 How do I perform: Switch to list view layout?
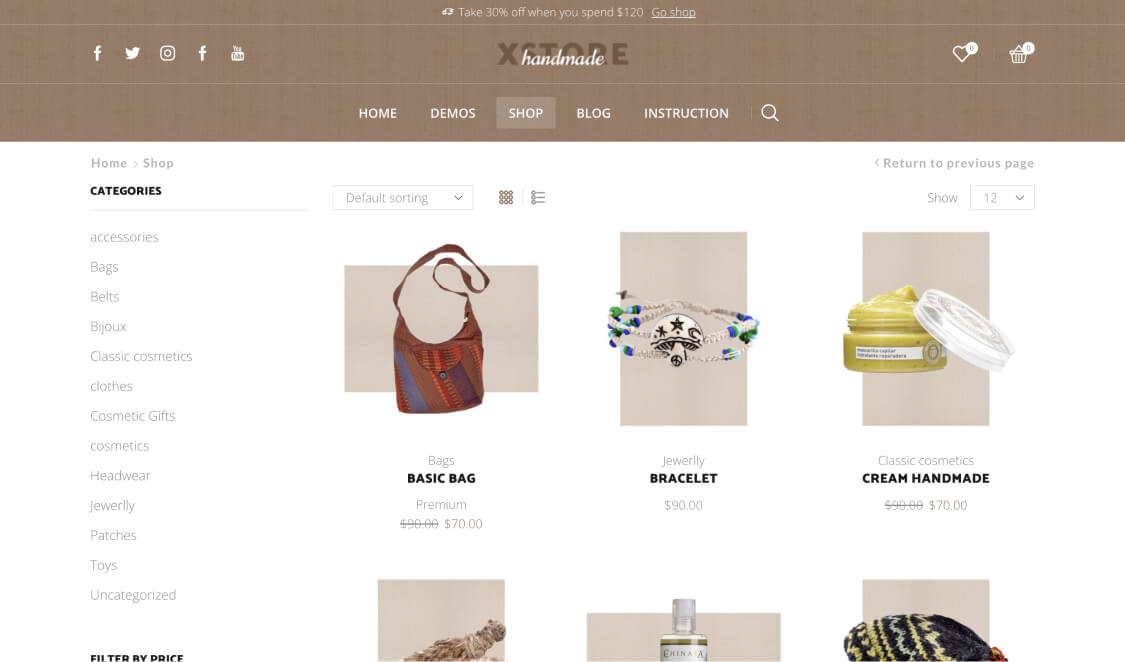(538, 198)
